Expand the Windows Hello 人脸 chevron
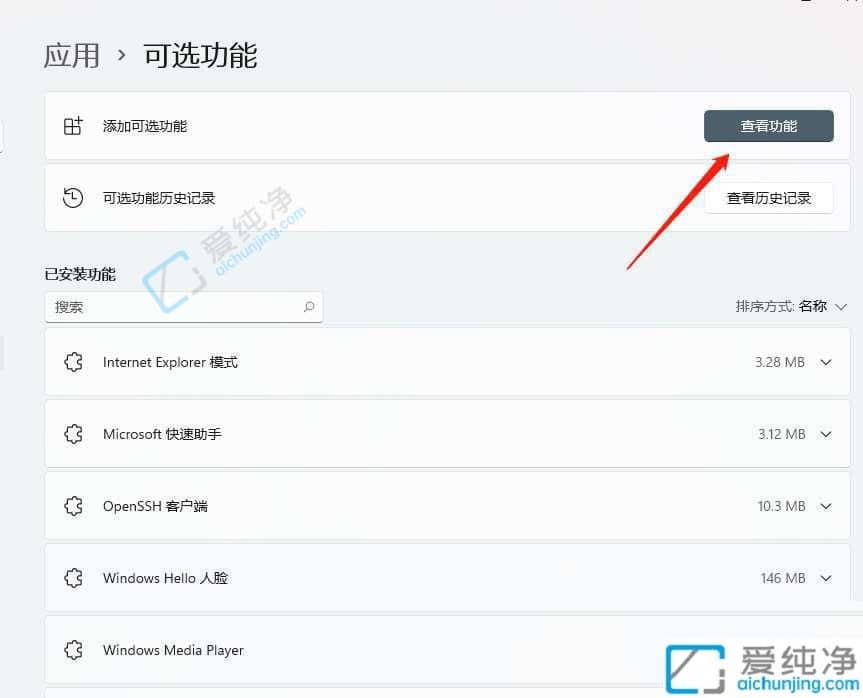The image size is (863, 698). [x=826, y=578]
